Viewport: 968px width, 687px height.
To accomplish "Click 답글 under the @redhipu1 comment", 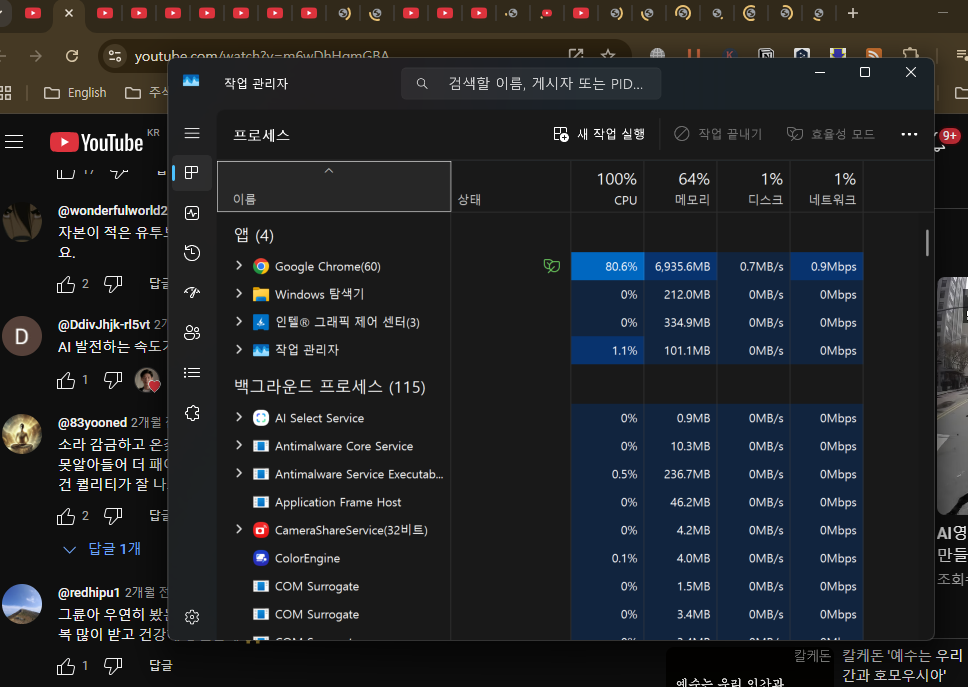I will click(x=161, y=665).
